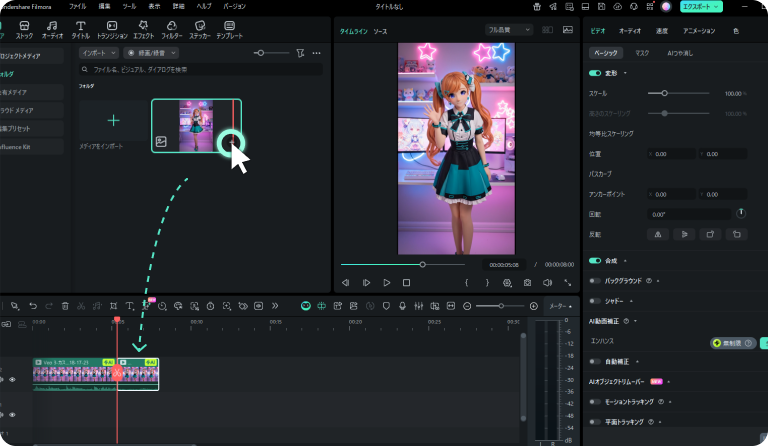Screen dimensions: 768x446
Task: Click the undo arrow in timeline toolbar
Action: (x=33, y=306)
